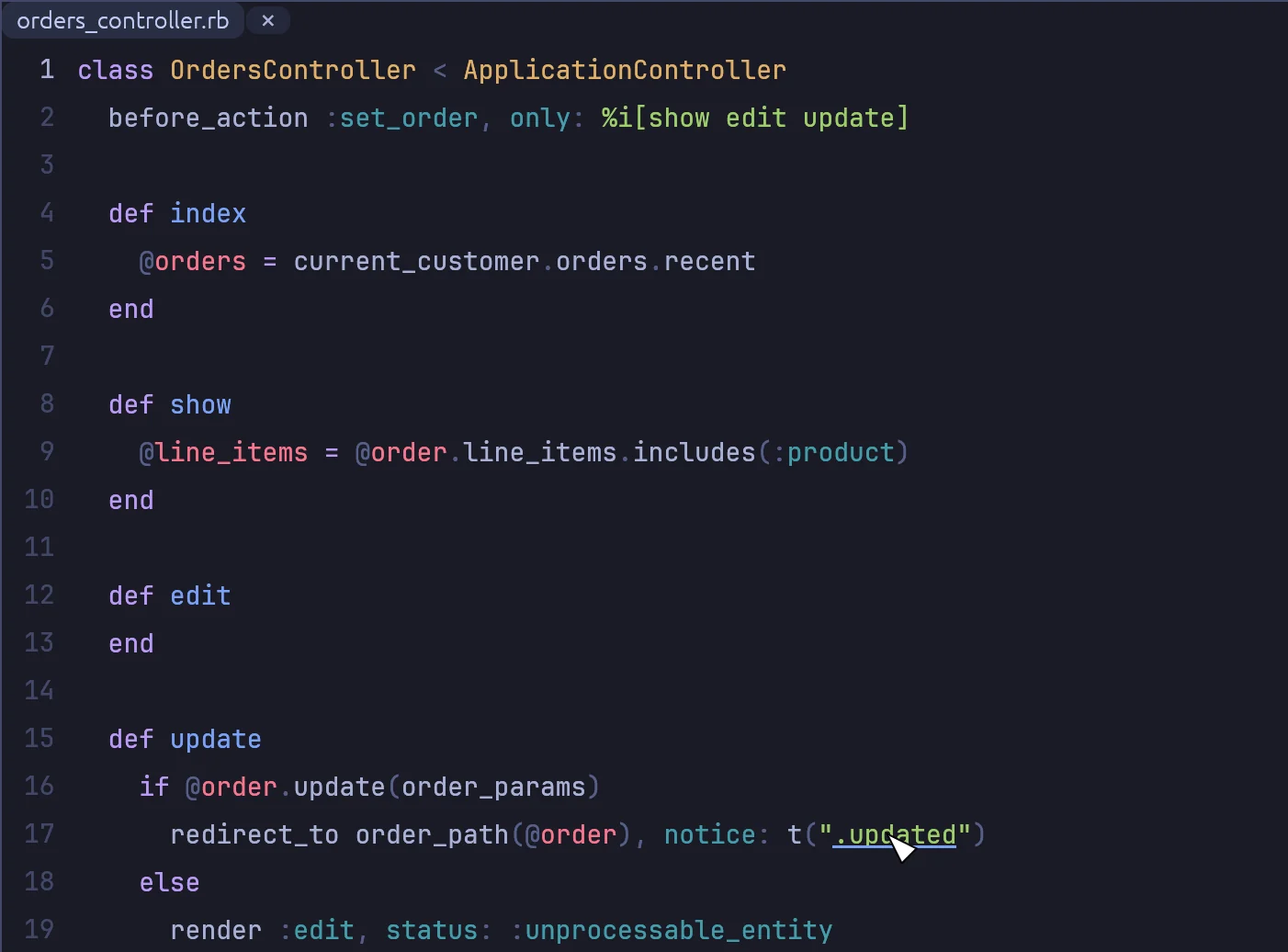1288x952 pixels.
Task: Click the recent scope call
Action: (x=709, y=261)
